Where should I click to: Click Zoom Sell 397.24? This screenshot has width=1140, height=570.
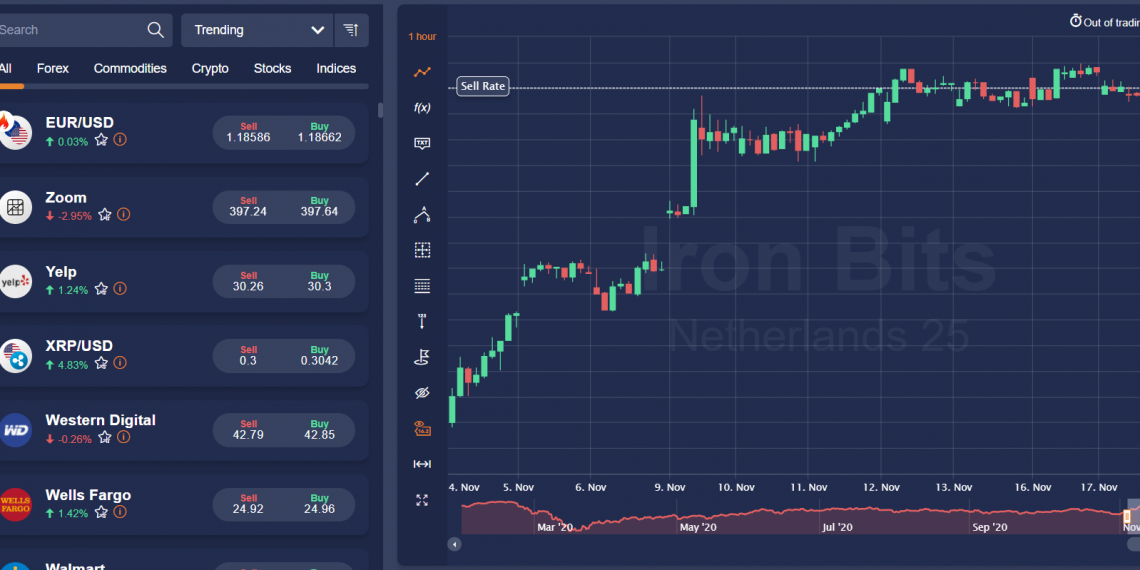click(x=248, y=207)
